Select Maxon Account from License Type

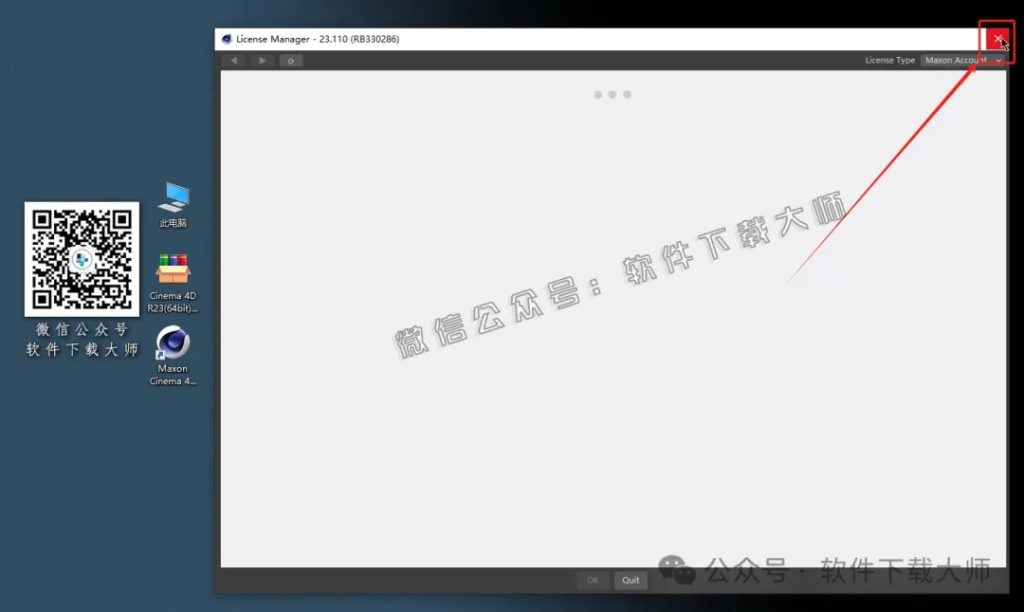[955, 60]
